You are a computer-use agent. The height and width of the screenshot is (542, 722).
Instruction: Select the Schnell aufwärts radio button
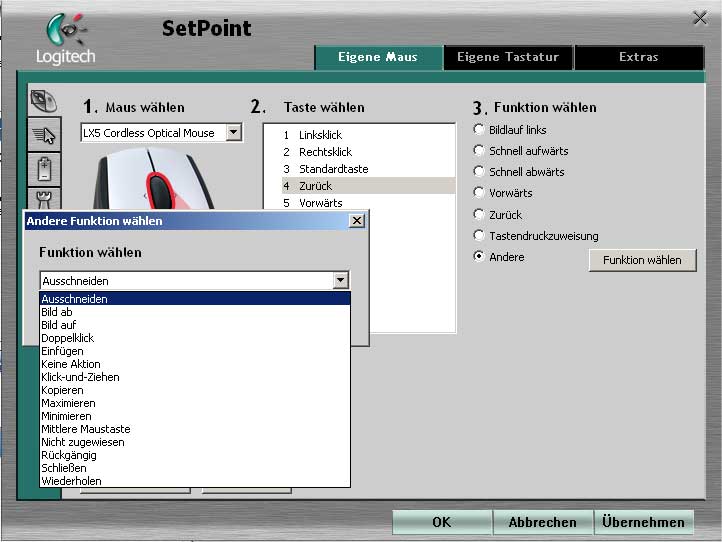[479, 150]
